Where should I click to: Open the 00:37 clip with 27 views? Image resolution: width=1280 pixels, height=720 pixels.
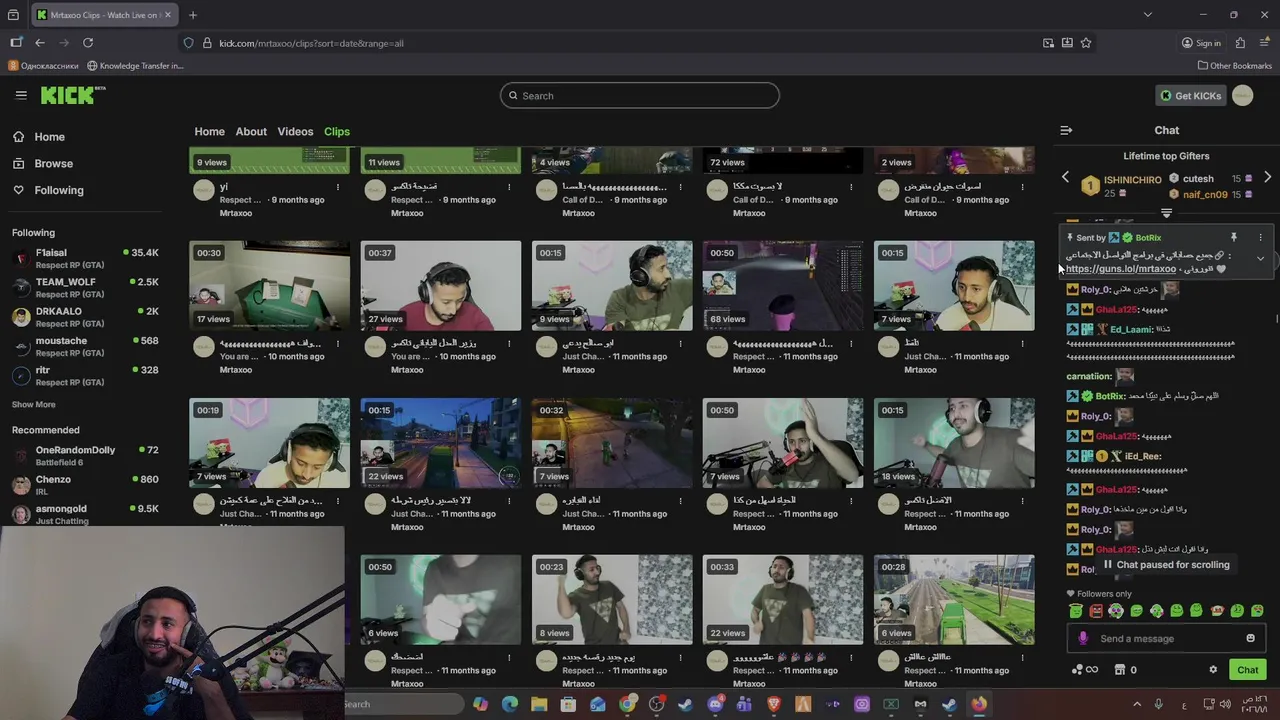click(441, 286)
